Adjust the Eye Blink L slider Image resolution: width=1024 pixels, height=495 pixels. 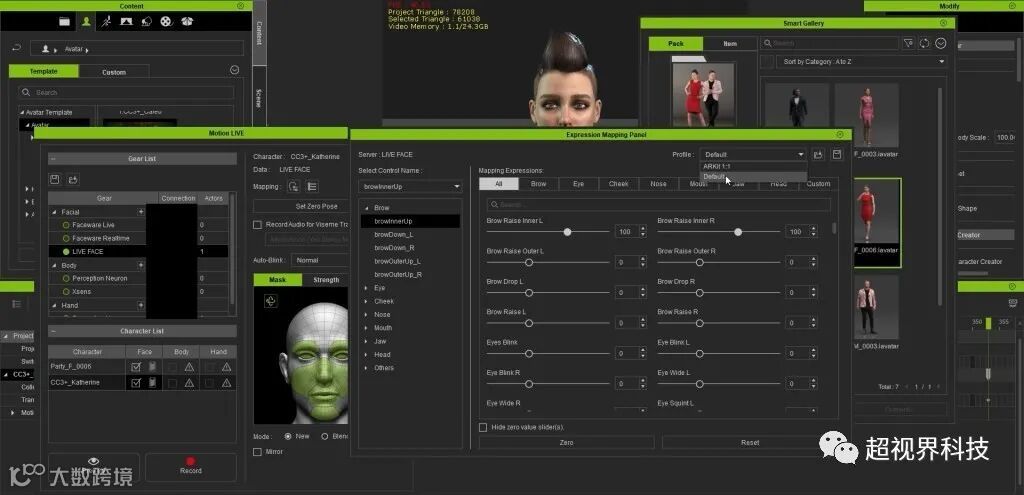[x=699, y=353]
